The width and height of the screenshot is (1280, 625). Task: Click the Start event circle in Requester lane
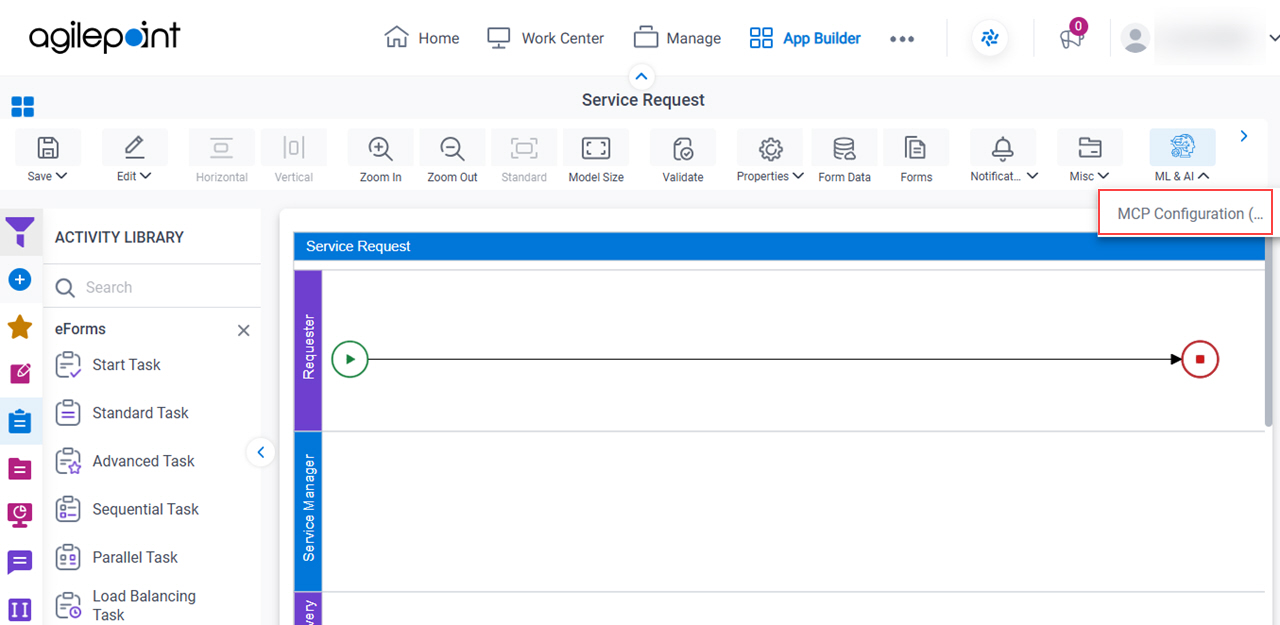click(350, 359)
